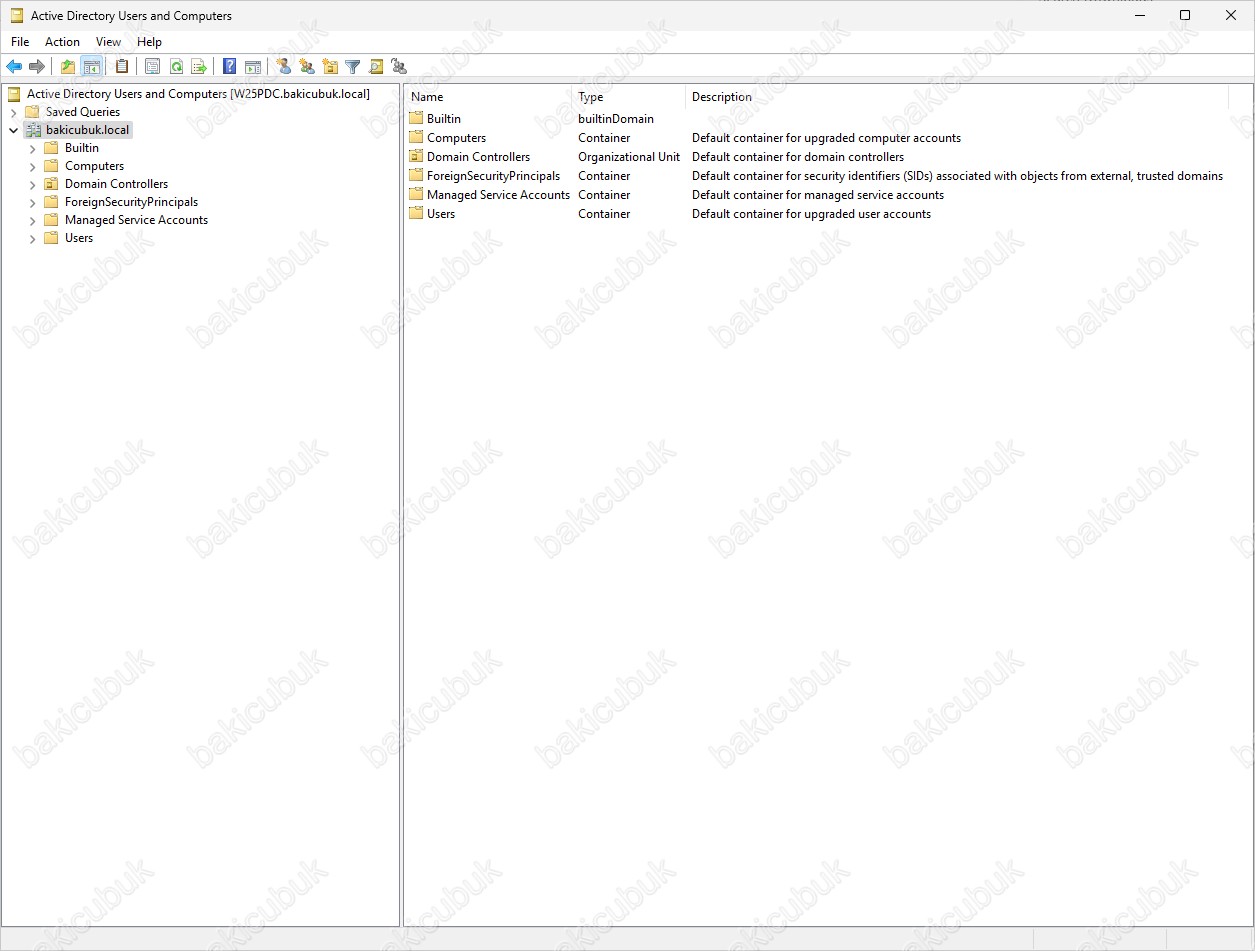This screenshot has width=1255, height=951.
Task: Refresh the view using green refresh icon
Action: click(176, 67)
